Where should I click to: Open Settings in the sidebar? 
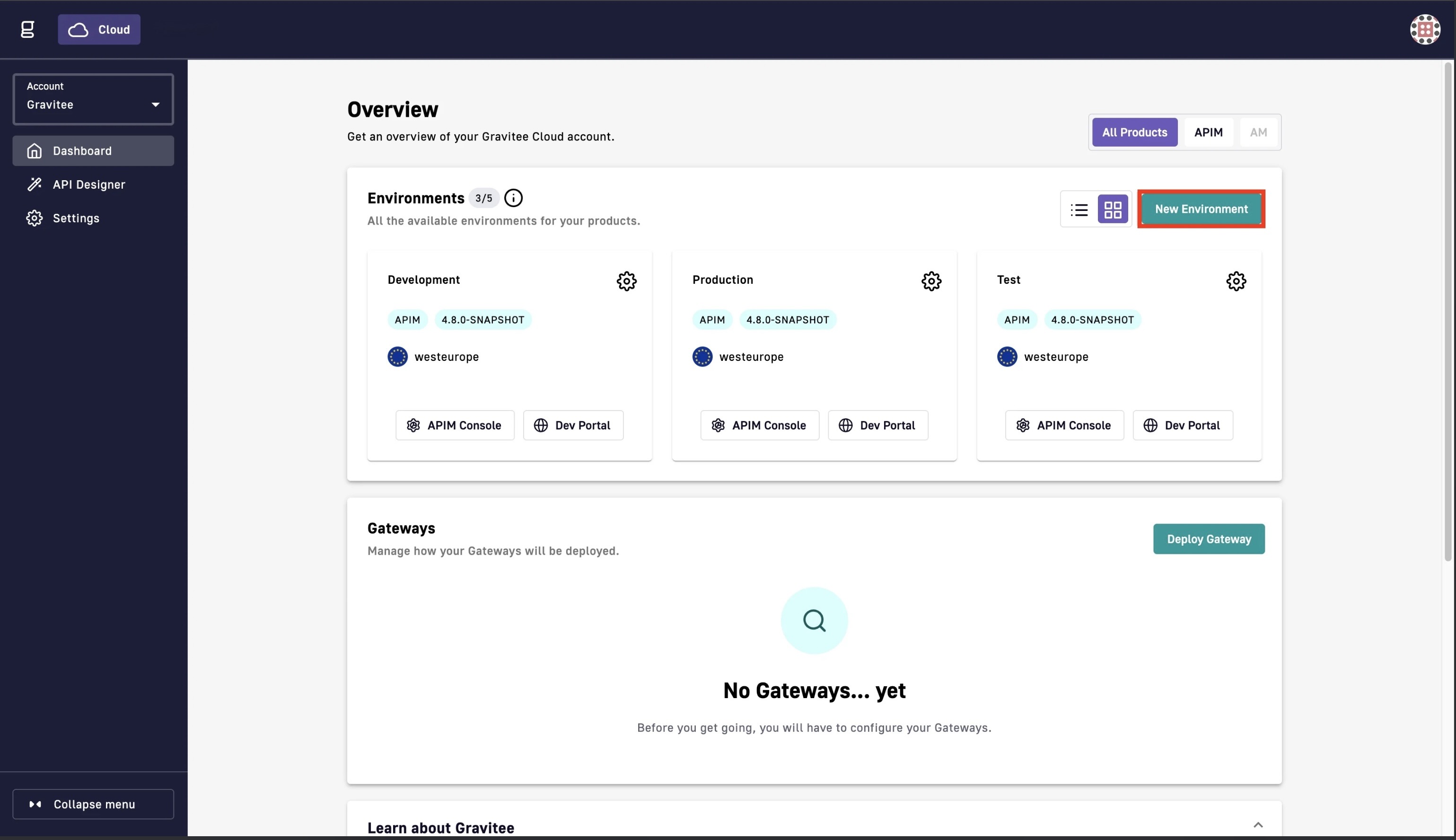pos(76,218)
